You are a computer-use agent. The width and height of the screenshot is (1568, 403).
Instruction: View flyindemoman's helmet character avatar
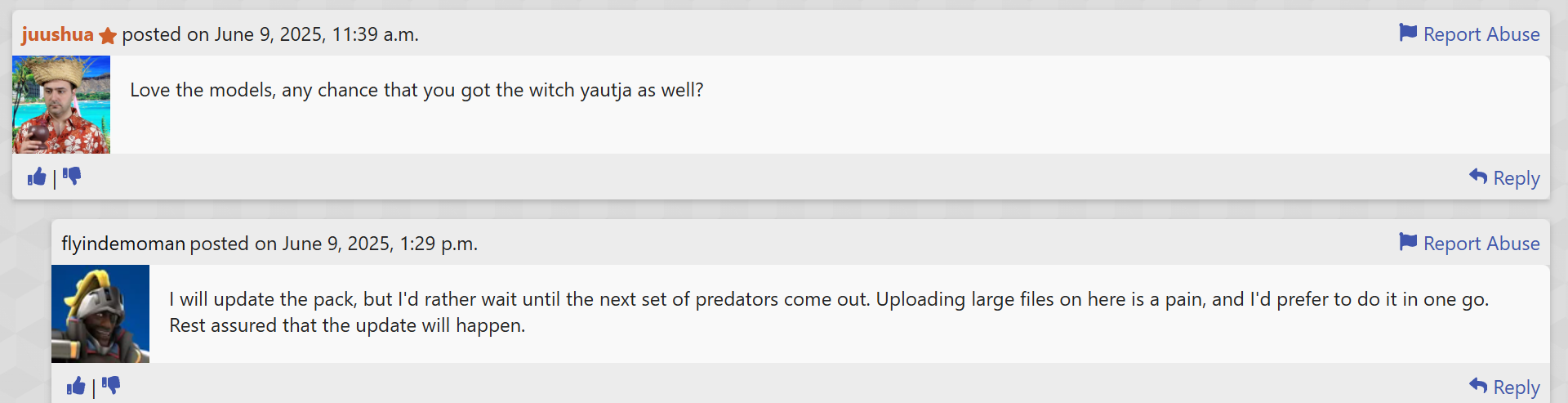[100, 314]
